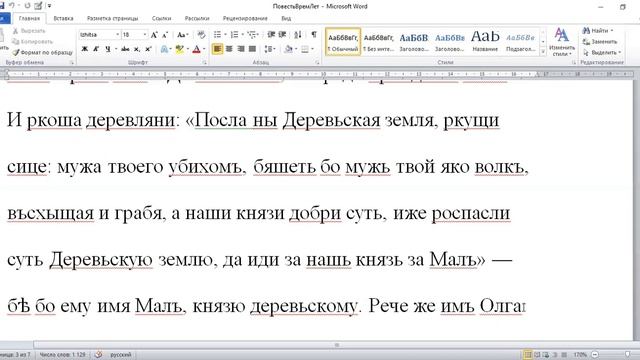Click the zoom out minus button

(x=595, y=355)
